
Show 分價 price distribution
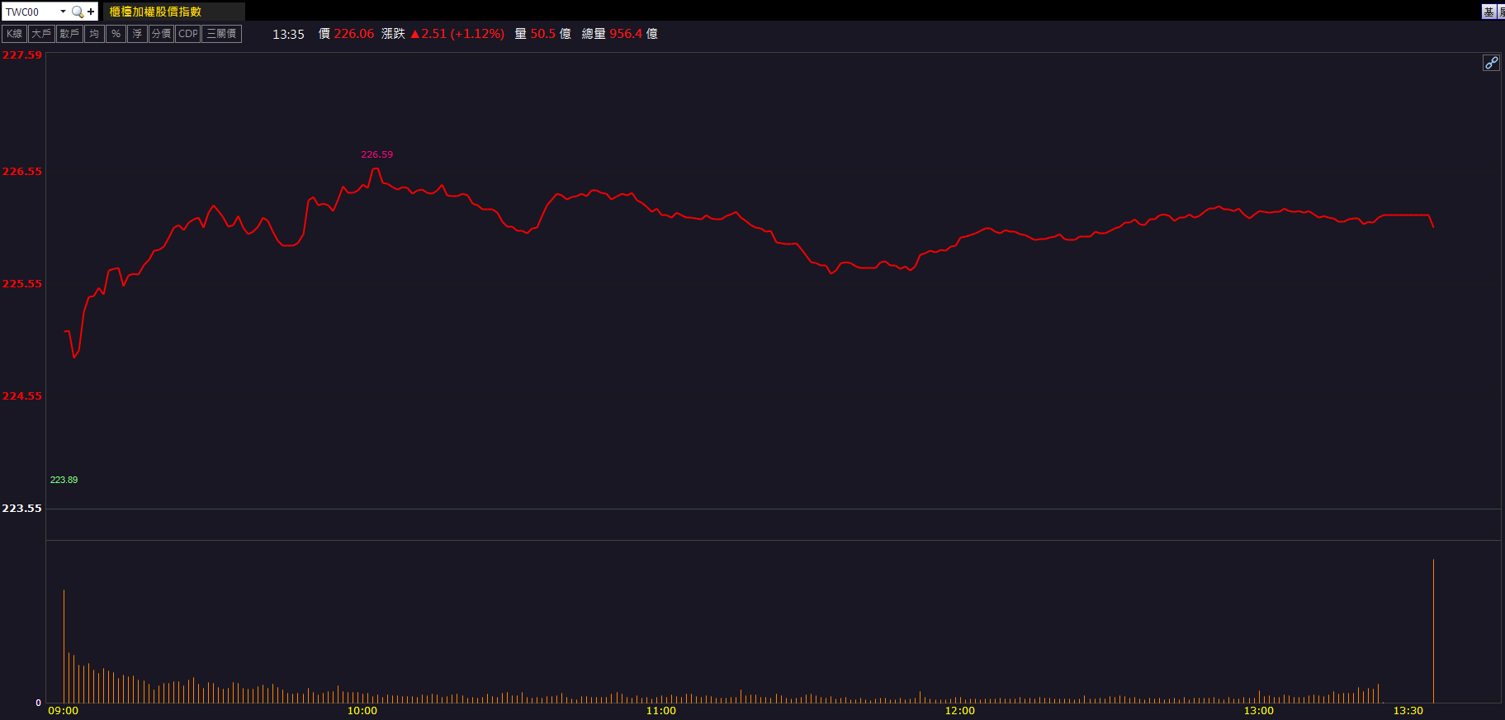point(161,34)
